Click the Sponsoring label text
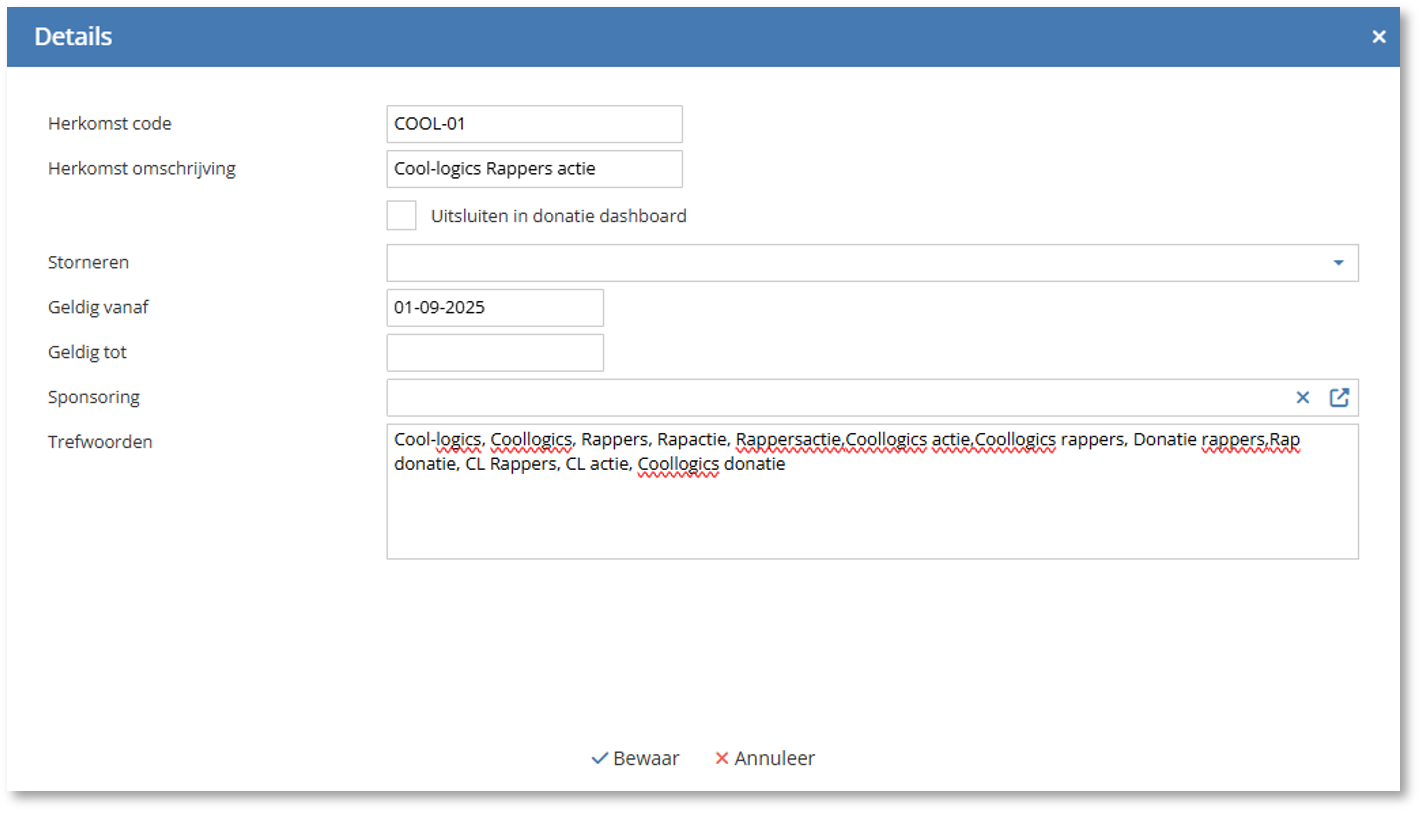The height and width of the screenshot is (820, 1421). coord(94,397)
